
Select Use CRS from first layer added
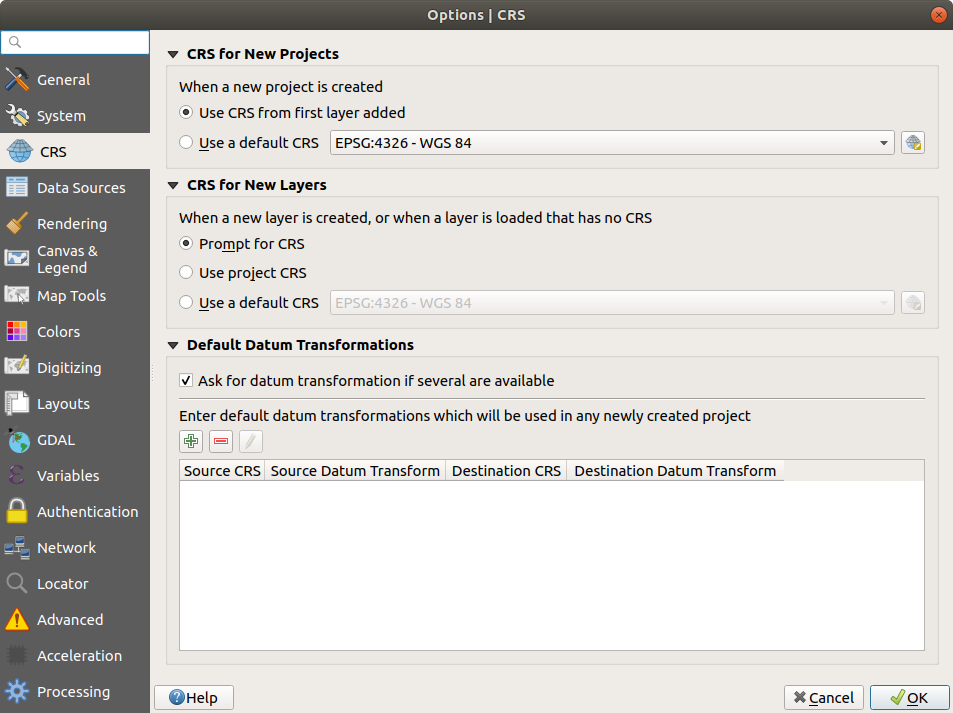tap(186, 113)
